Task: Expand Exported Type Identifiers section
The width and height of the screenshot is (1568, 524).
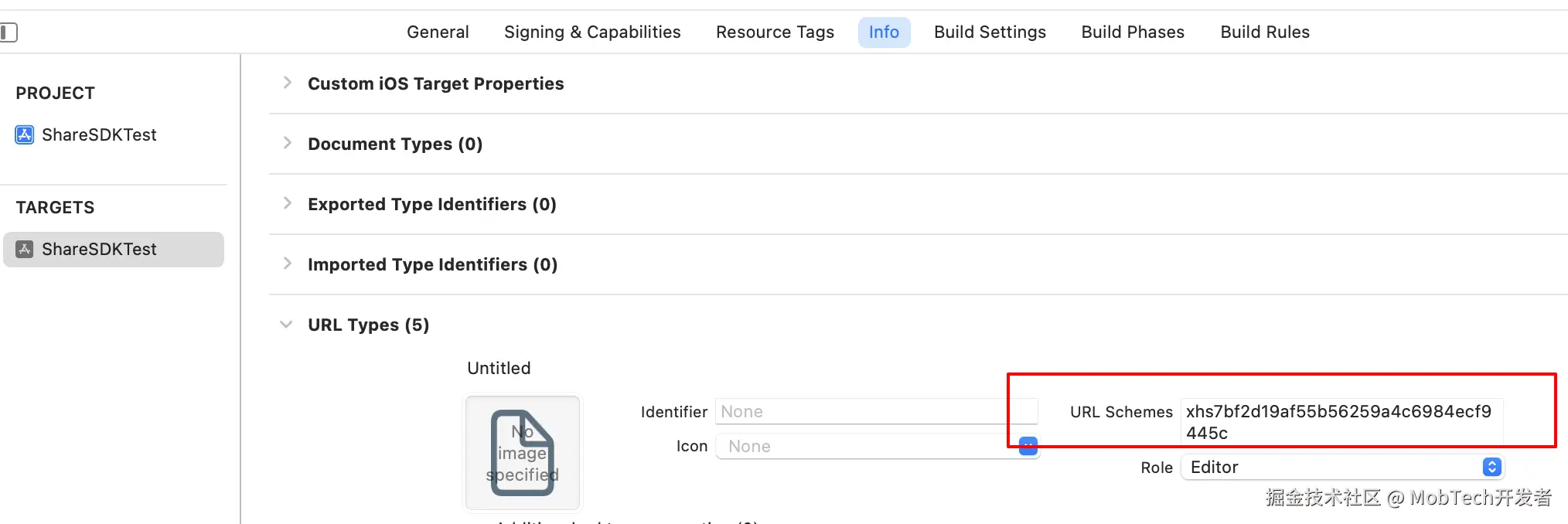Action: pyautogui.click(x=288, y=203)
